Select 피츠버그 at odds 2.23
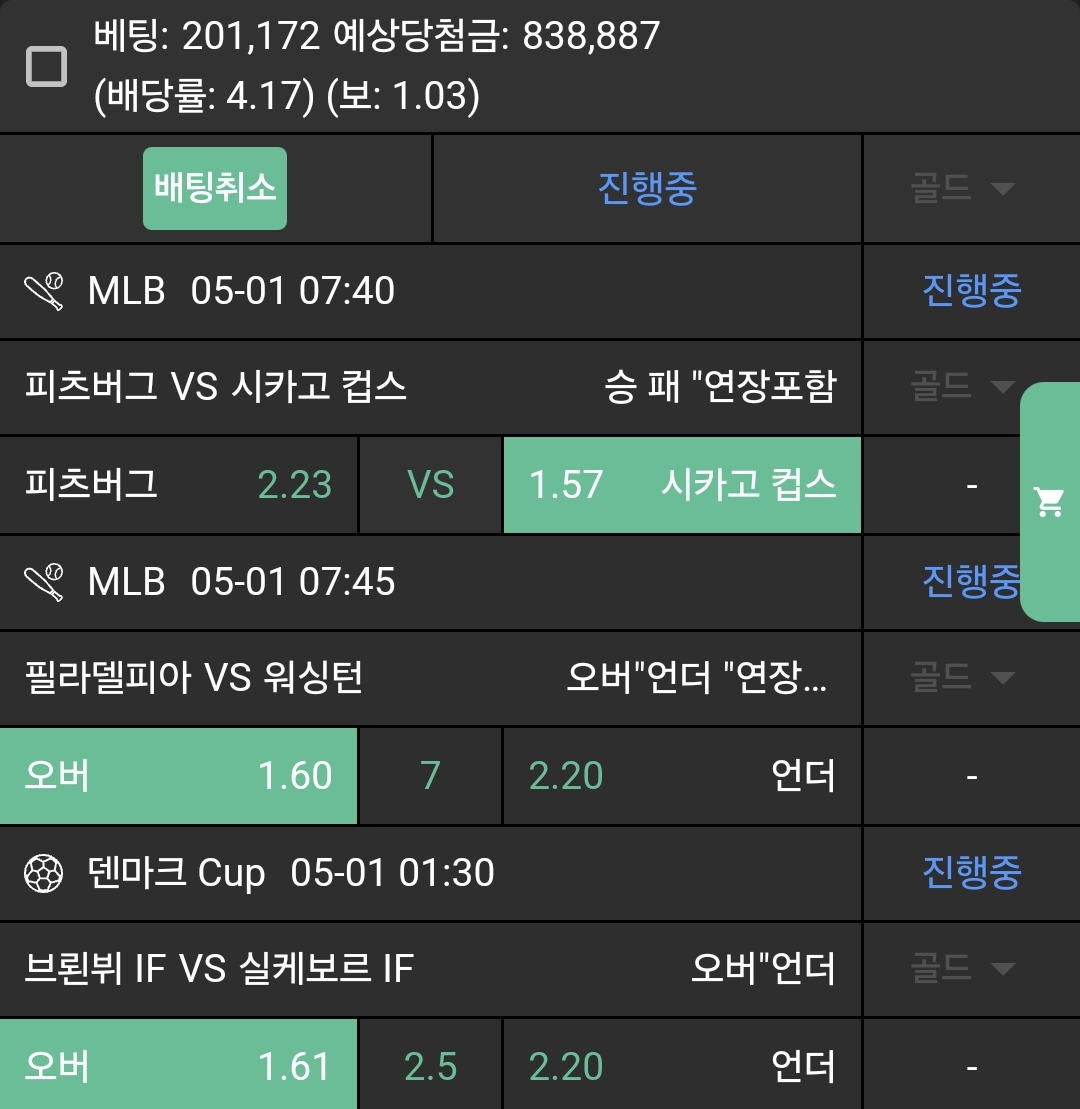1080x1109 pixels. pyautogui.click(x=178, y=485)
